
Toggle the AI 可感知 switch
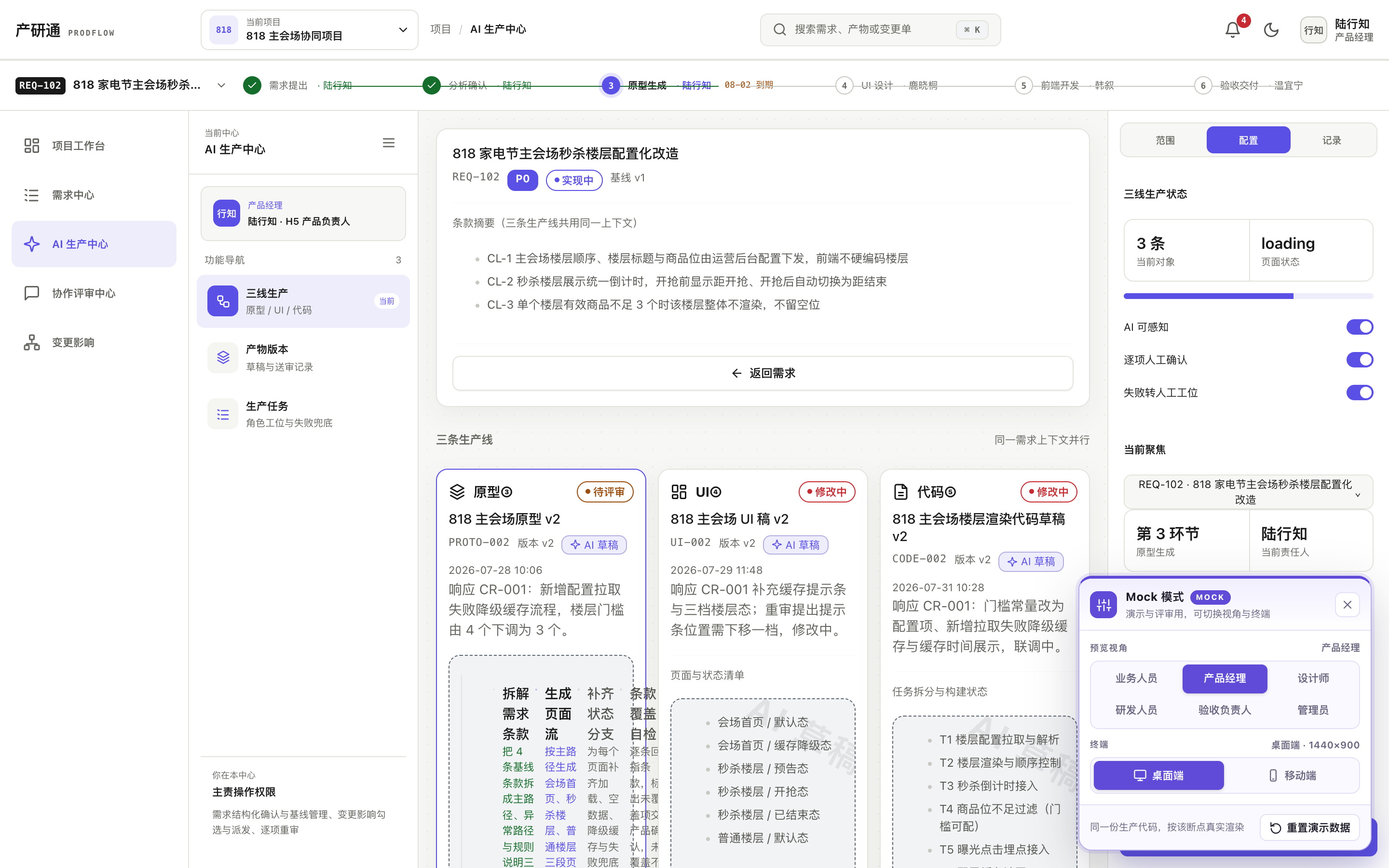pos(1360,327)
